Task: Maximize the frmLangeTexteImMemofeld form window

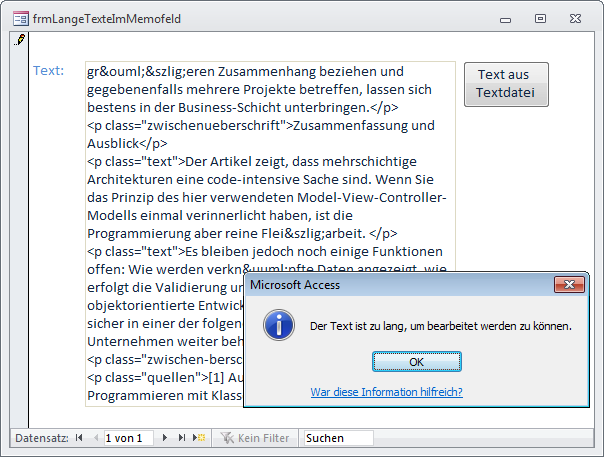Action: [x=540, y=18]
